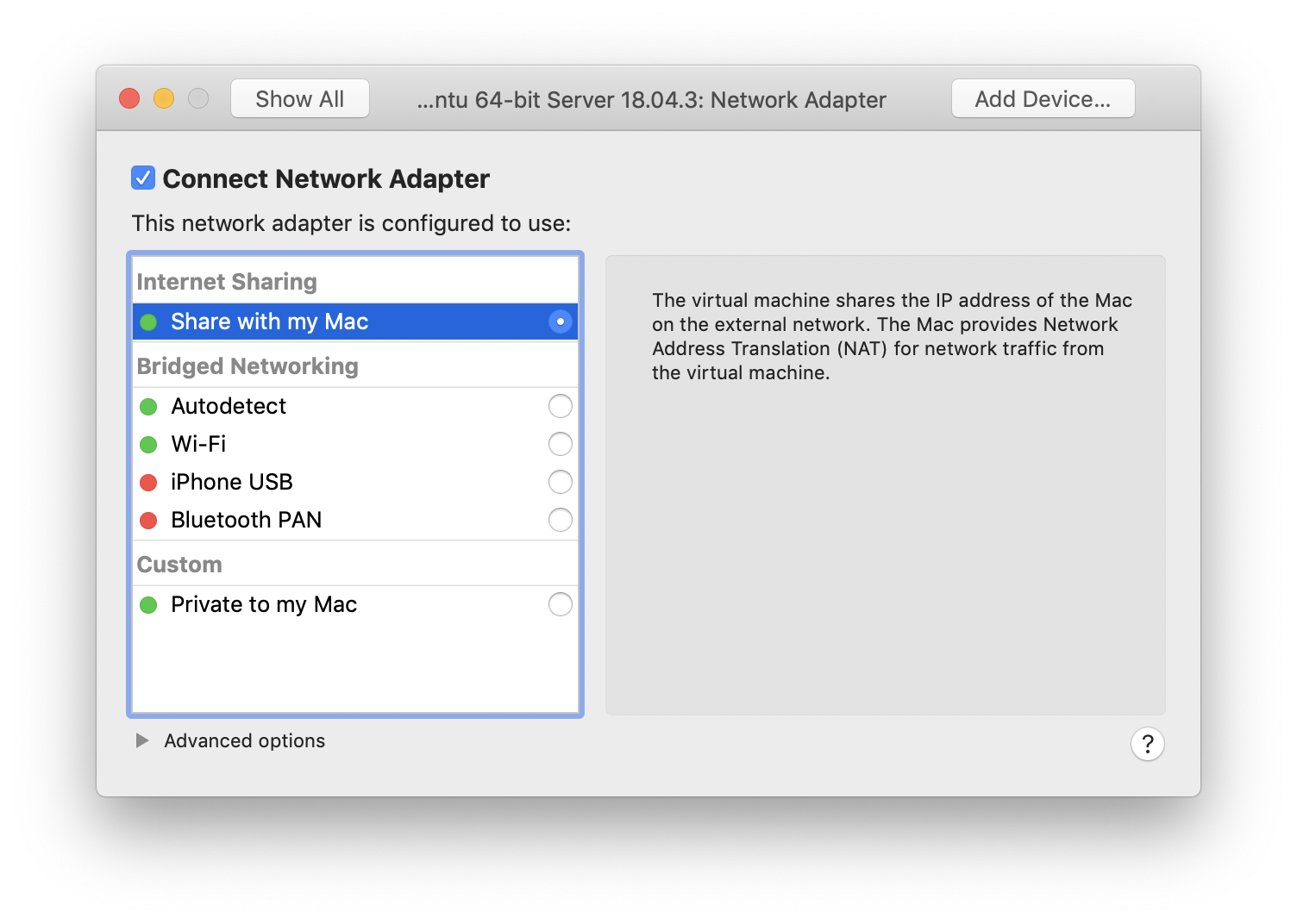Choose the Wi-Fi bridged networking radio button

[x=560, y=444]
